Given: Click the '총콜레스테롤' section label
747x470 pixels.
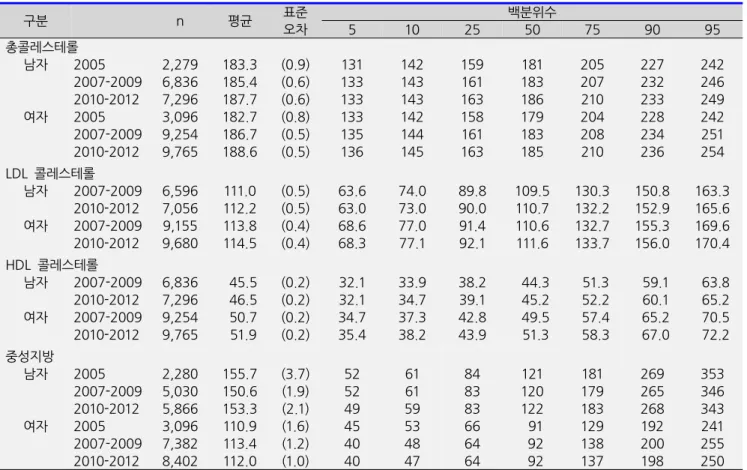Looking at the screenshot, I should point(41,47).
